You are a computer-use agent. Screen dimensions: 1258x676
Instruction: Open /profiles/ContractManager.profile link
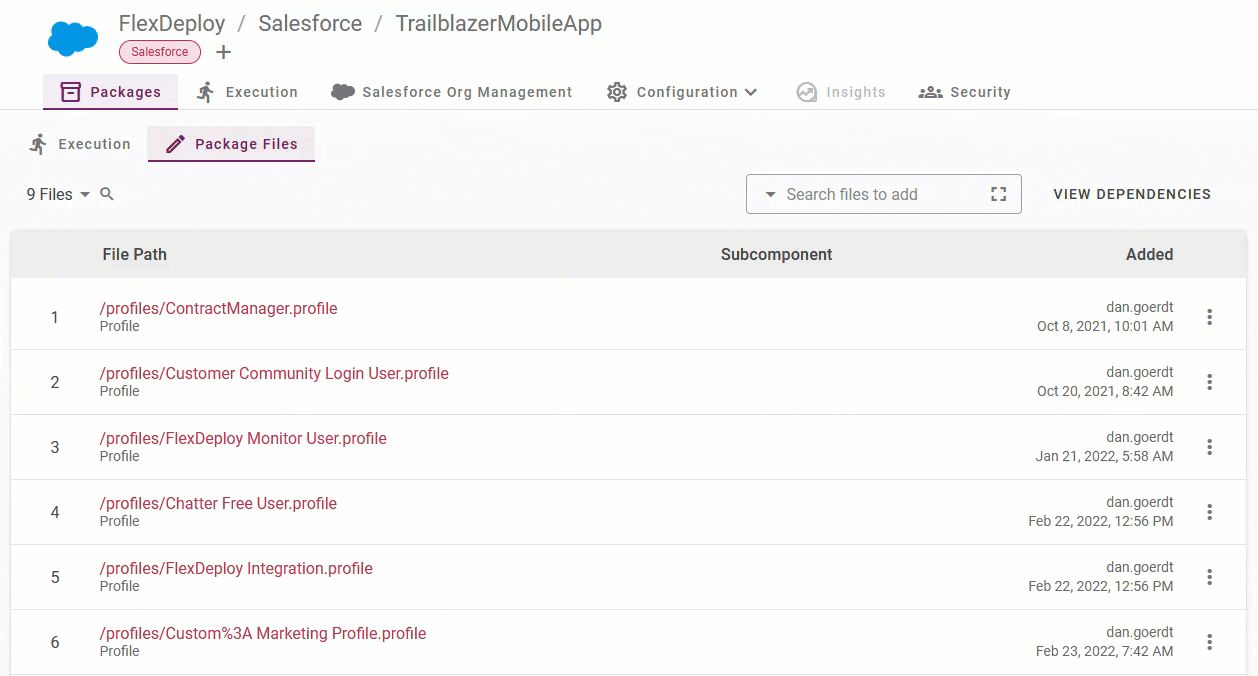(219, 308)
